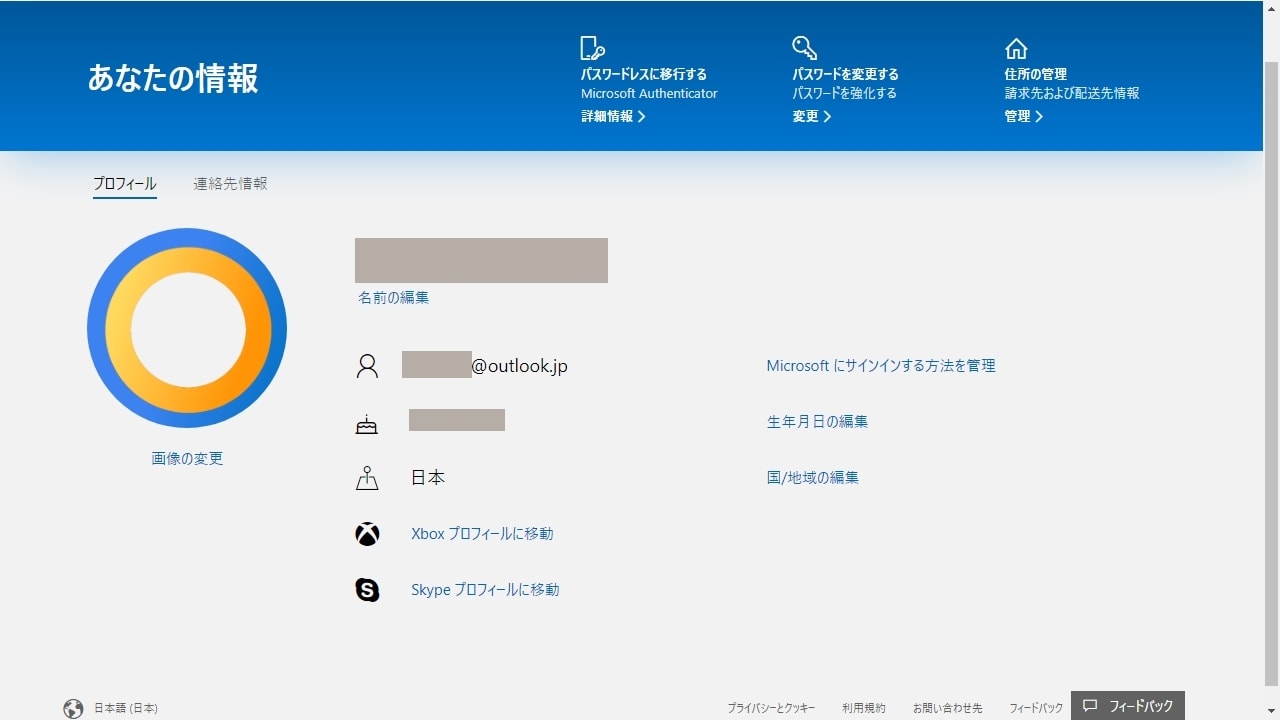This screenshot has width=1280, height=720.
Task: Click the globe language icon in footer
Action: tap(73, 708)
